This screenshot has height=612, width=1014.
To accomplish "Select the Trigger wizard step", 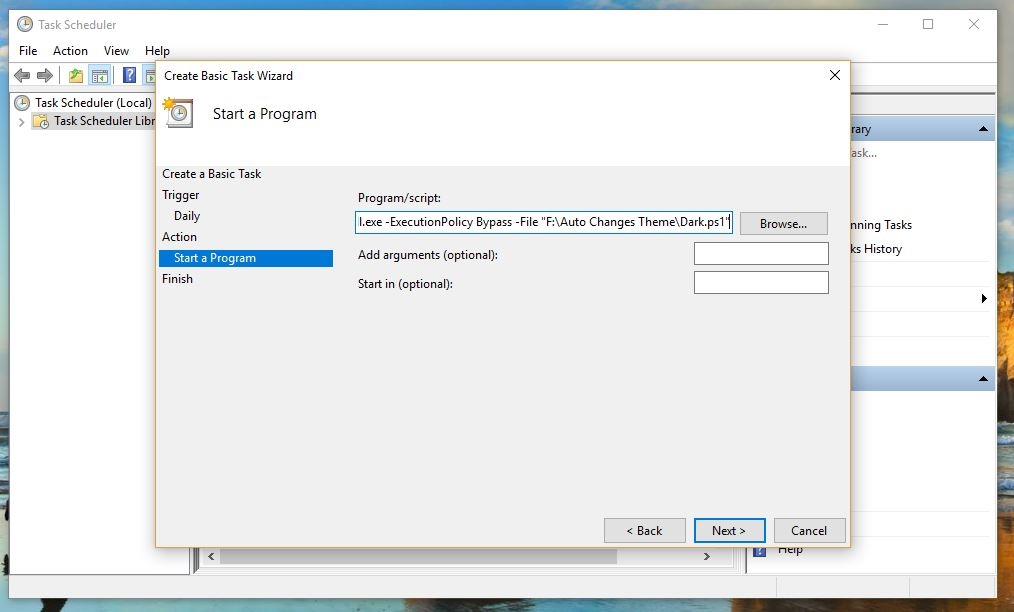I will pos(180,195).
